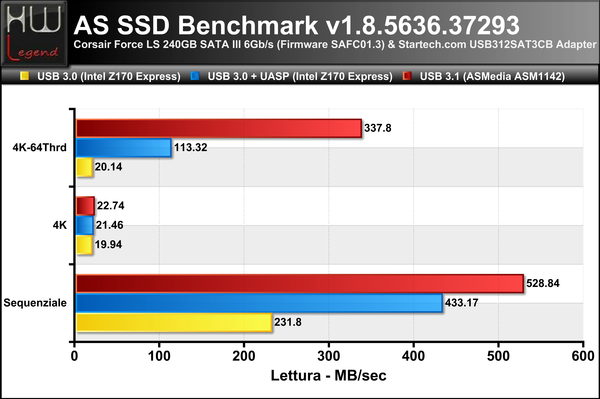Click the 300 tick label on the axis
The height and width of the screenshot is (399, 600).
[x=329, y=356]
